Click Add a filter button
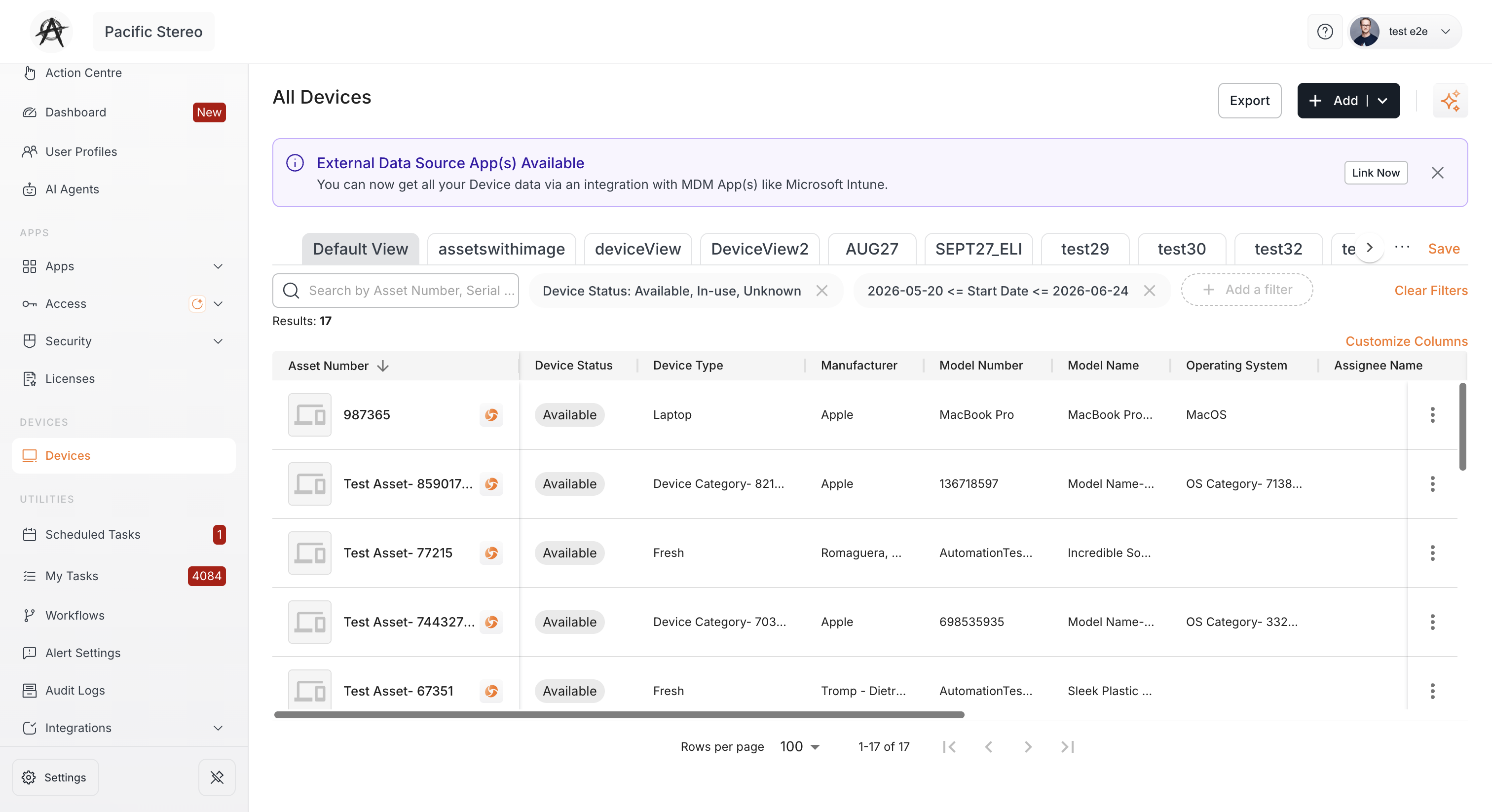The height and width of the screenshot is (812, 1492). tap(1246, 290)
